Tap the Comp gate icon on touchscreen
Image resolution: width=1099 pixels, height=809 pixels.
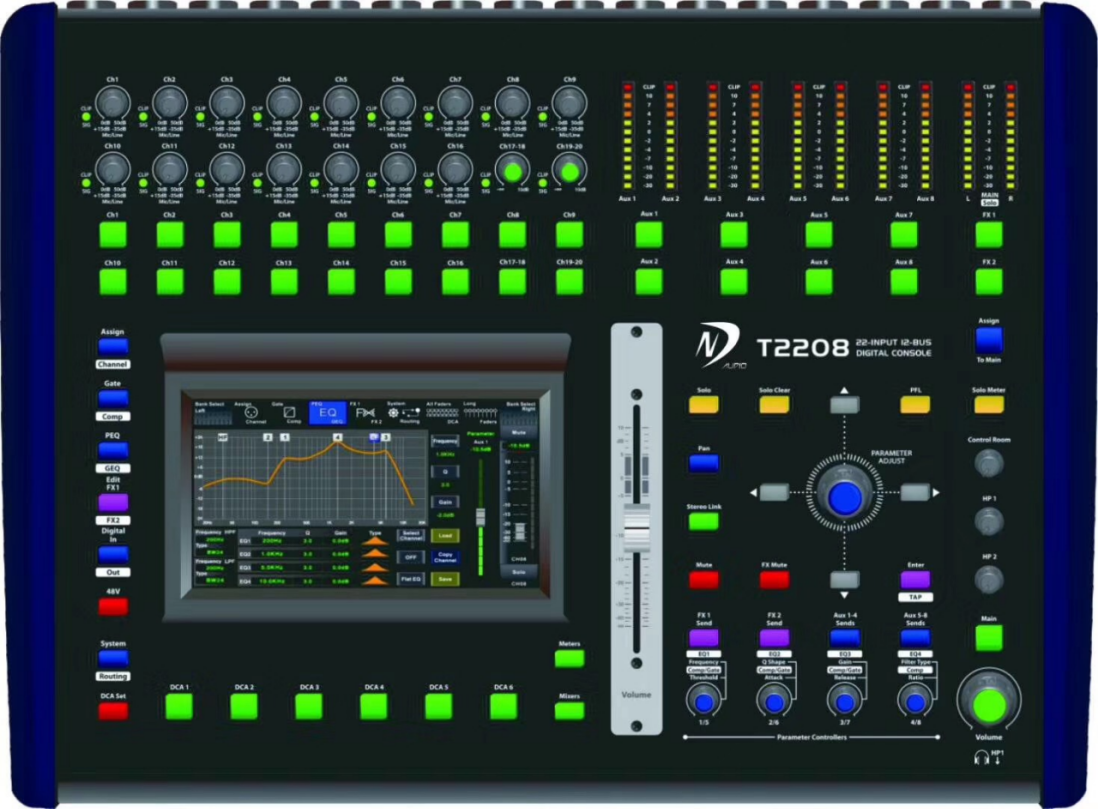tap(289, 413)
